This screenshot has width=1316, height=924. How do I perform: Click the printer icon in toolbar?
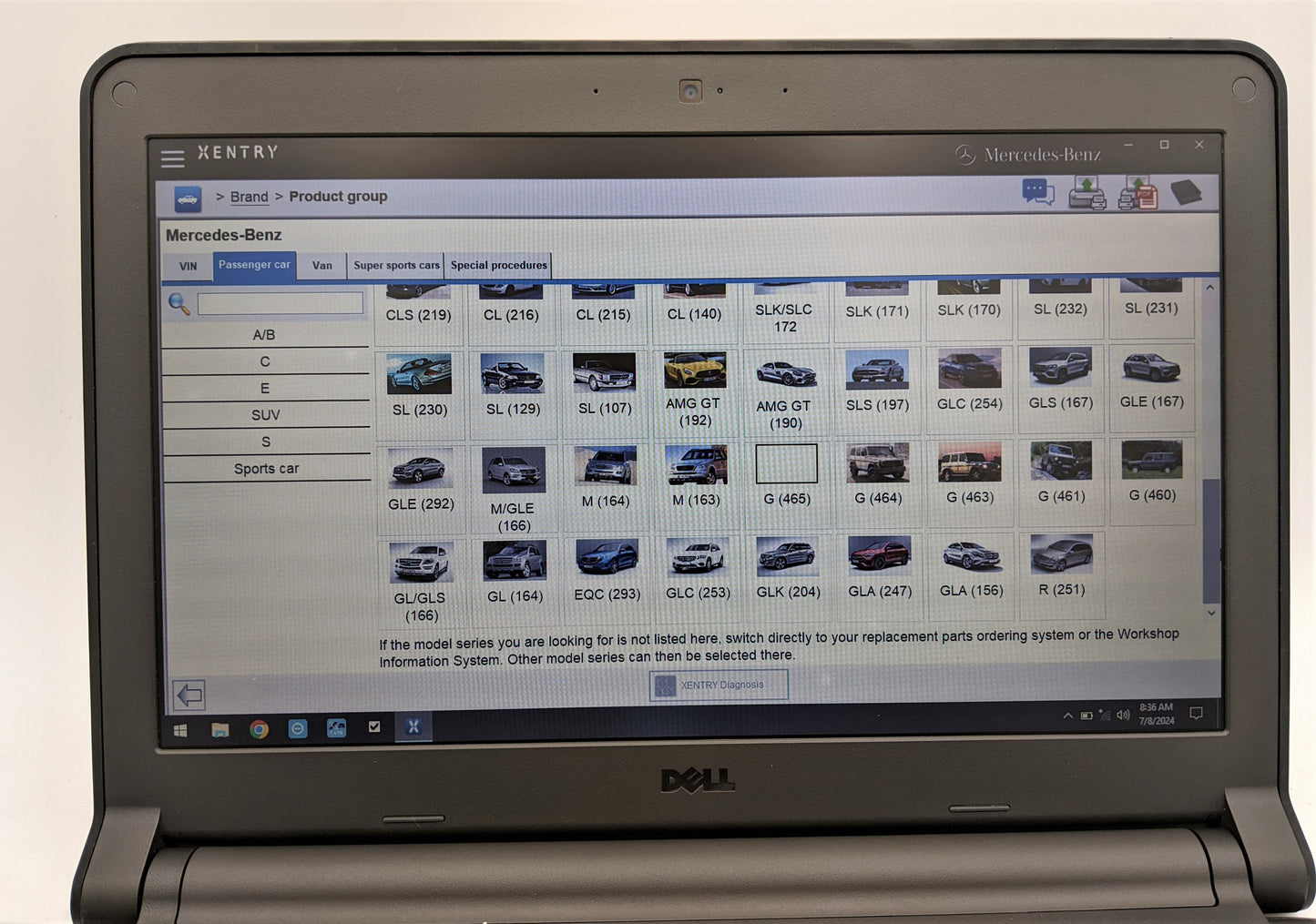coord(1086,193)
